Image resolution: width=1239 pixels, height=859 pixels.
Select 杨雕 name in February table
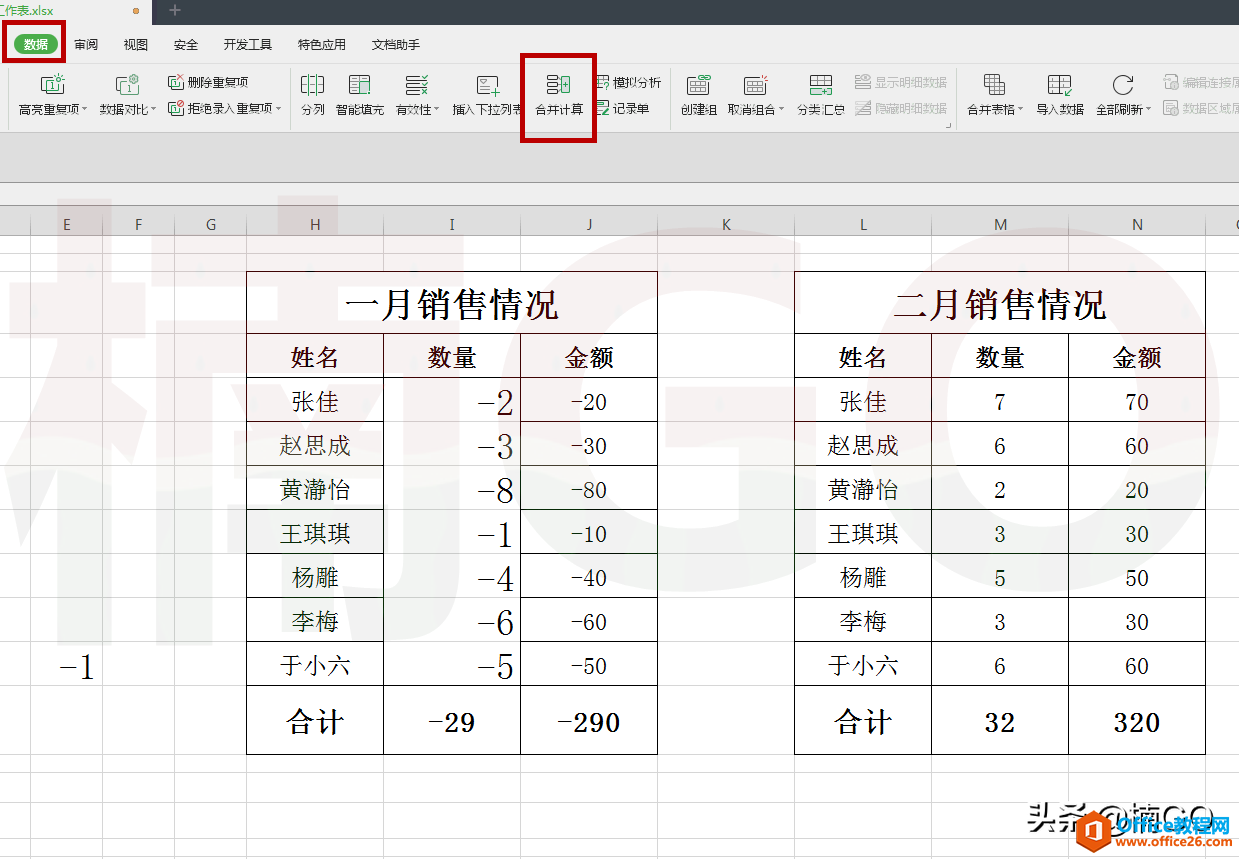pyautogui.click(x=863, y=576)
